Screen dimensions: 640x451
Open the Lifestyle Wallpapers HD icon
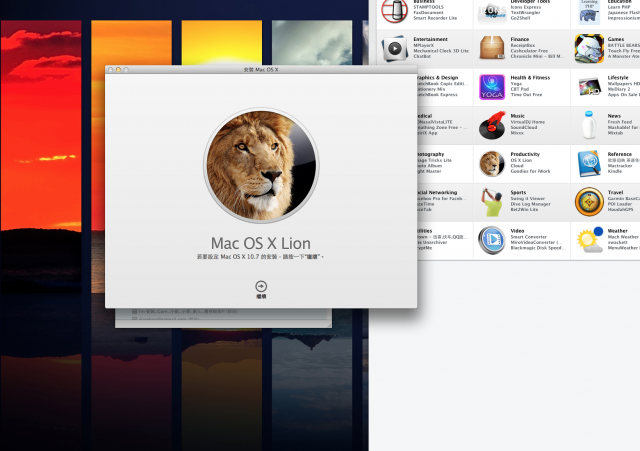point(589,87)
